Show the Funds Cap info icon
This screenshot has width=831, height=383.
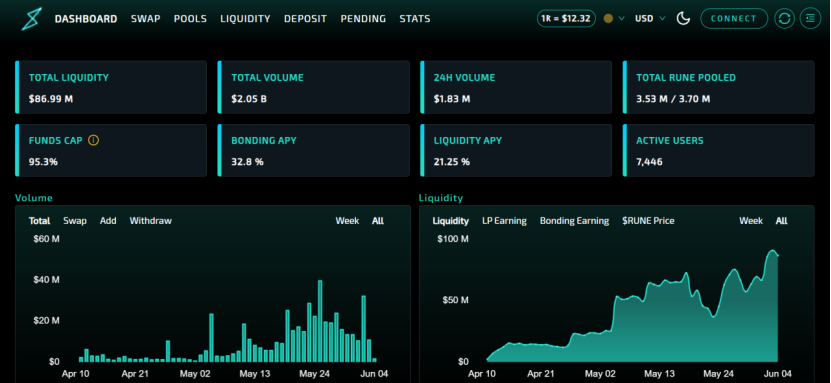(x=93, y=140)
